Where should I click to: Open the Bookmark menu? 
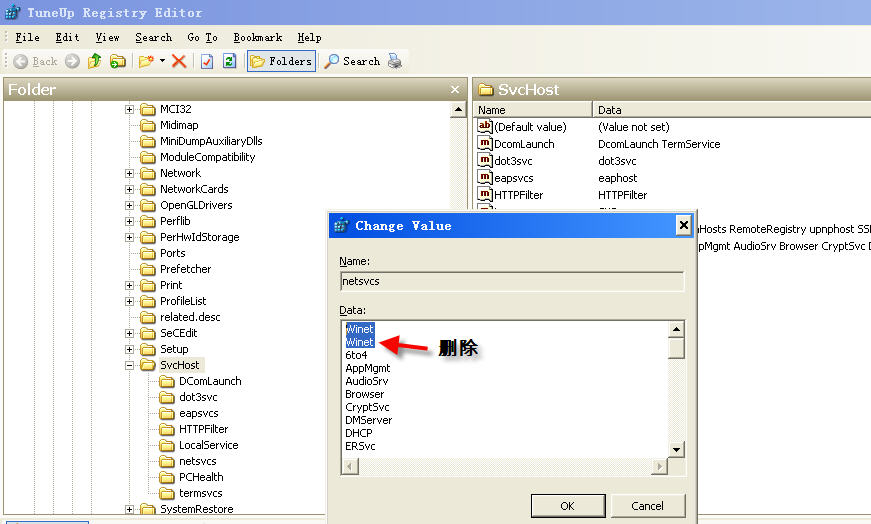(258, 37)
